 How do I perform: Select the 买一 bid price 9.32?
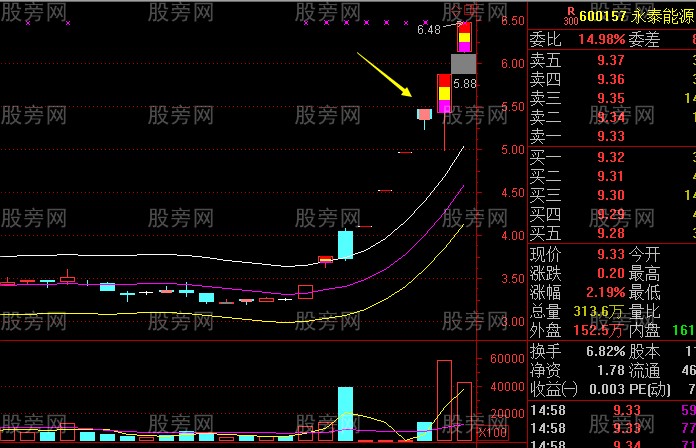pyautogui.click(x=611, y=157)
